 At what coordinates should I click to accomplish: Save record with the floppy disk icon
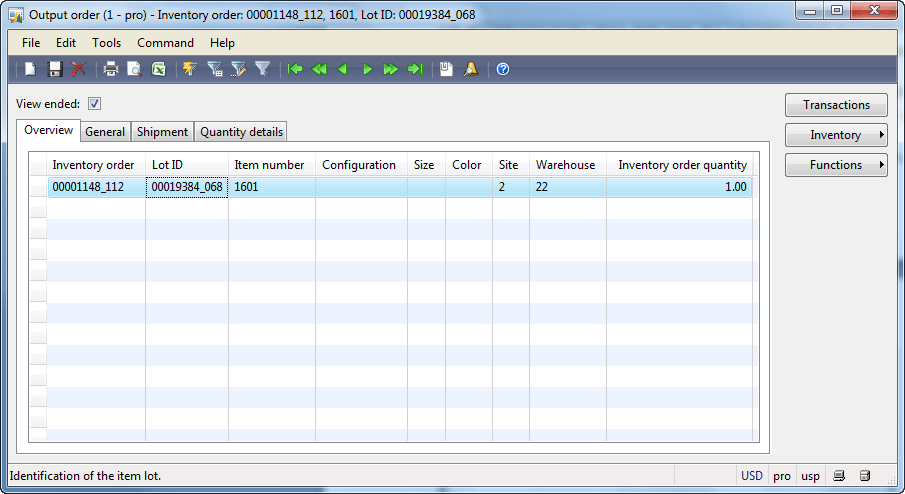55,69
